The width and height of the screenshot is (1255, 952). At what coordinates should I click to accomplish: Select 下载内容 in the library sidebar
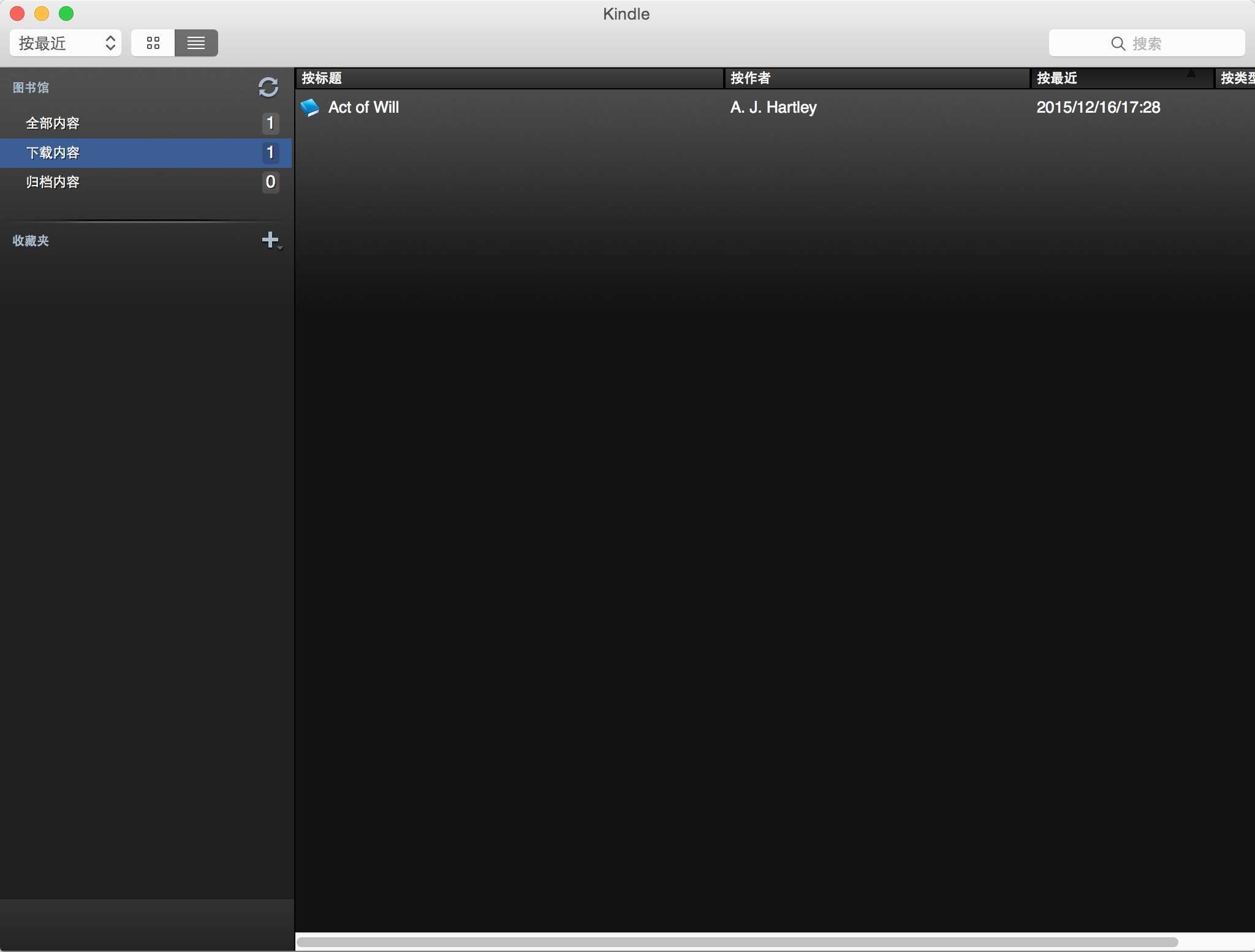pos(146,153)
